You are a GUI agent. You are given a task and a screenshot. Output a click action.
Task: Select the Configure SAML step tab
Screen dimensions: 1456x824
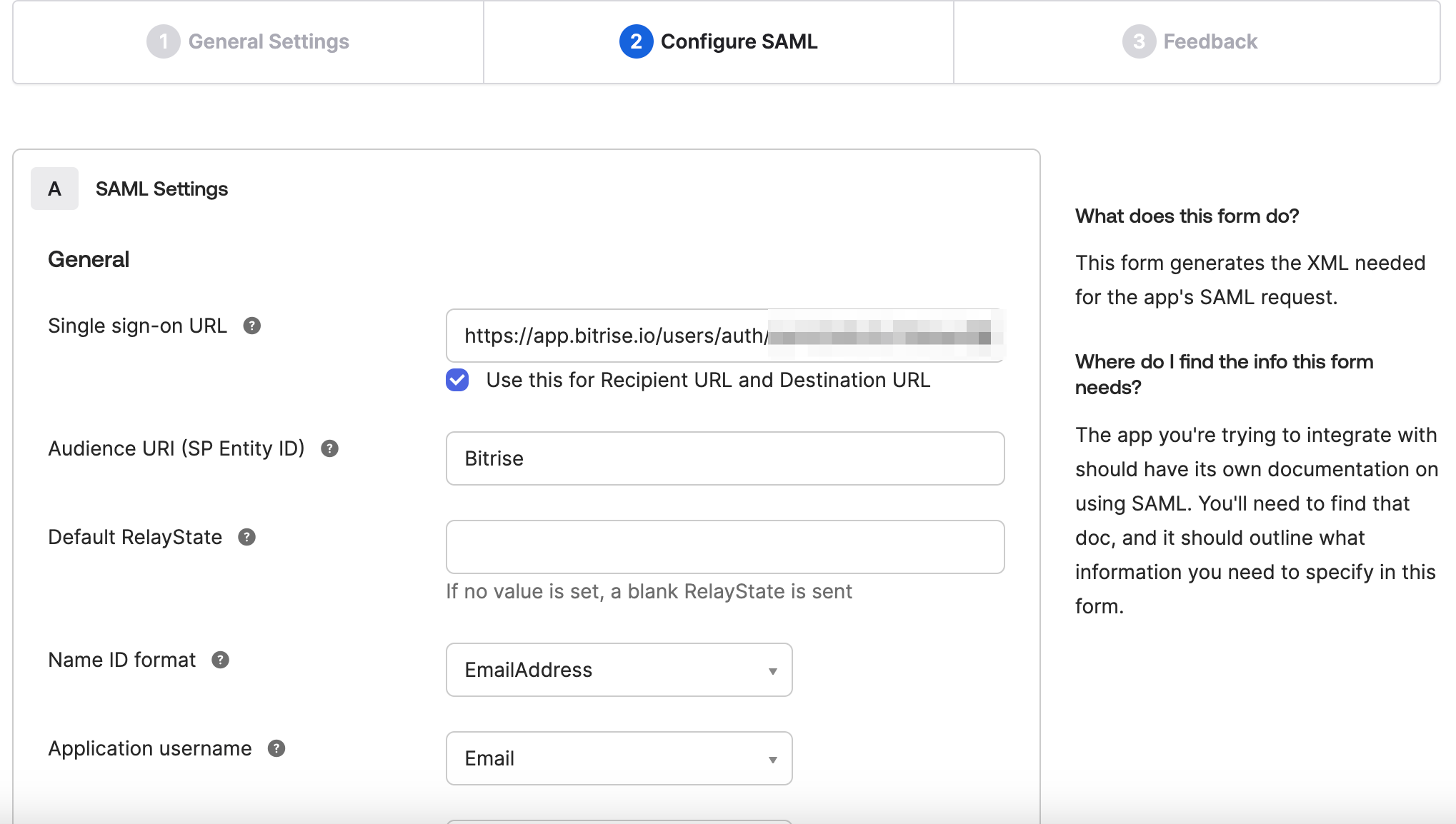(738, 41)
